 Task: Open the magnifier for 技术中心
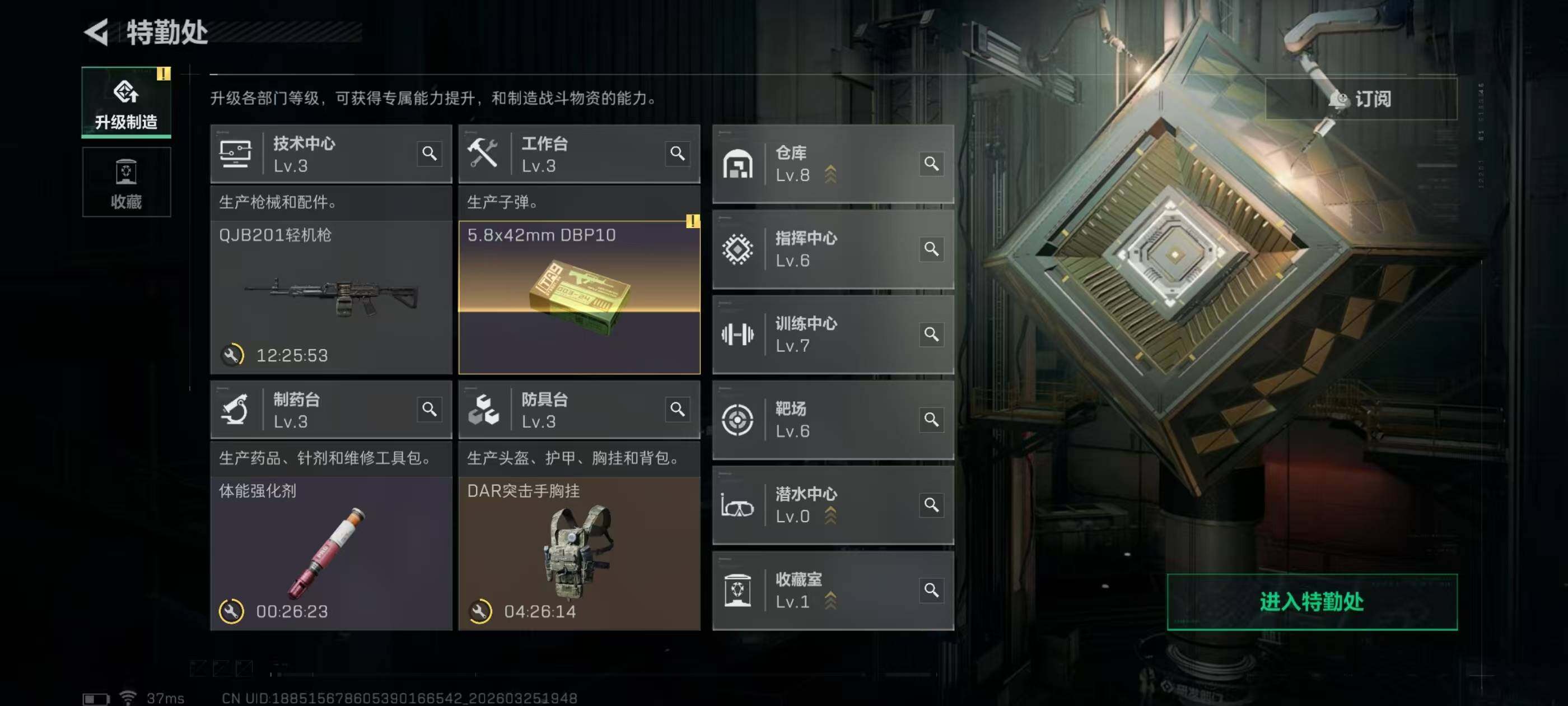point(430,154)
